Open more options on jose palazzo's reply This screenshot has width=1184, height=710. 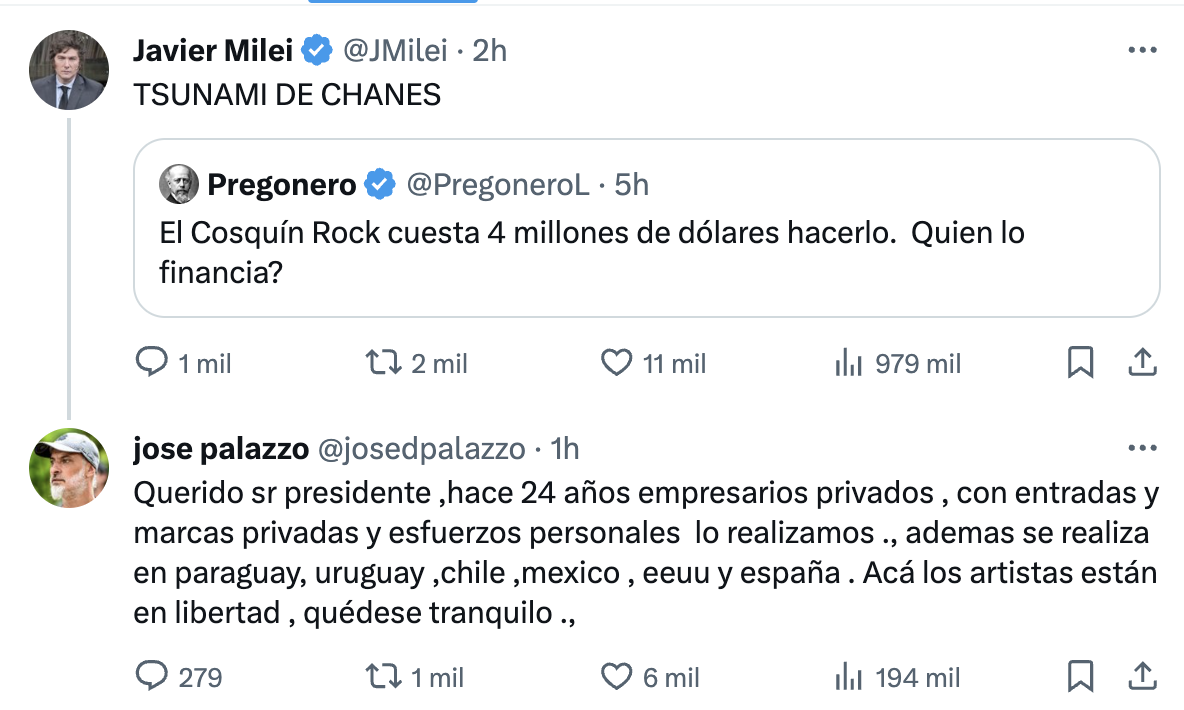1142,449
